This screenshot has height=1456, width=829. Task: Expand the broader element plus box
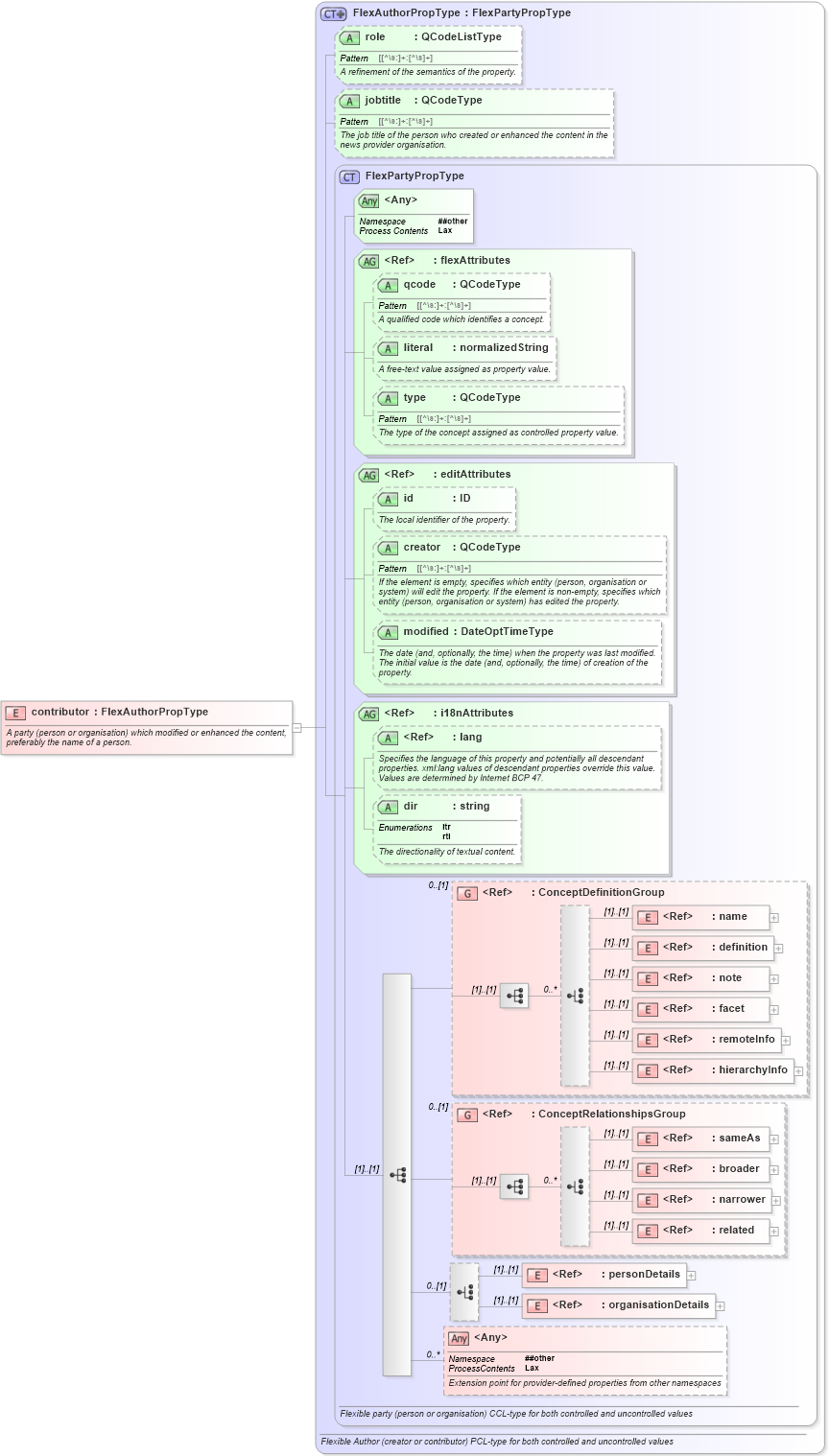(774, 1170)
